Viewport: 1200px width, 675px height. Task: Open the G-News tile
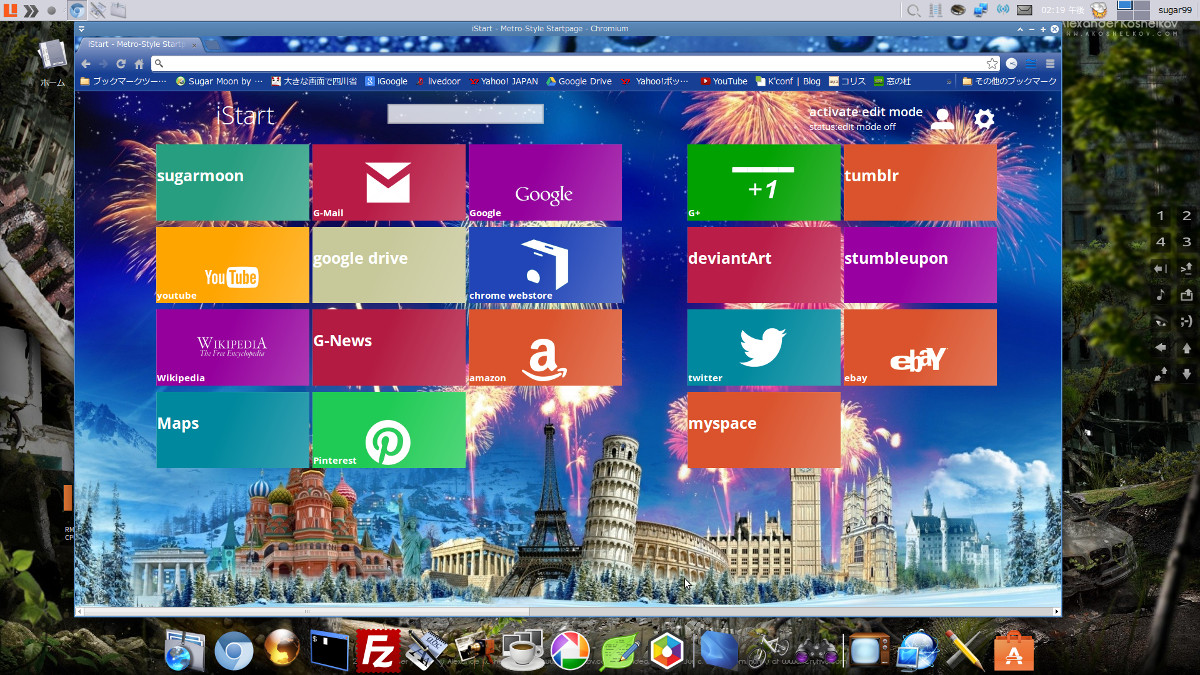389,347
